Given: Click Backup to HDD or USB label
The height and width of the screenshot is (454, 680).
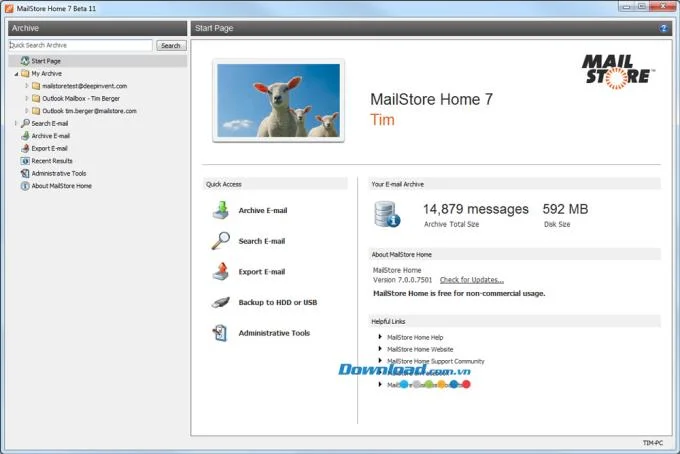Looking at the screenshot, I should [278, 303].
